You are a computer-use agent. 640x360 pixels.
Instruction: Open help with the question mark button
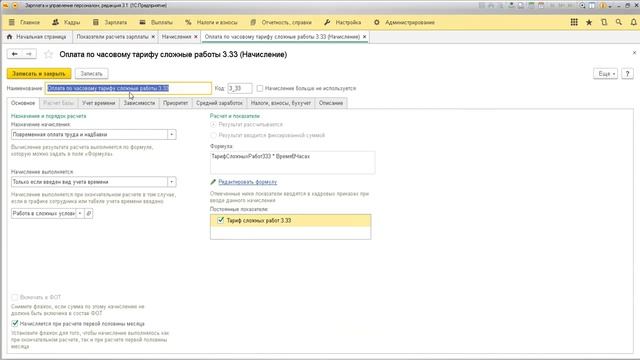627,74
